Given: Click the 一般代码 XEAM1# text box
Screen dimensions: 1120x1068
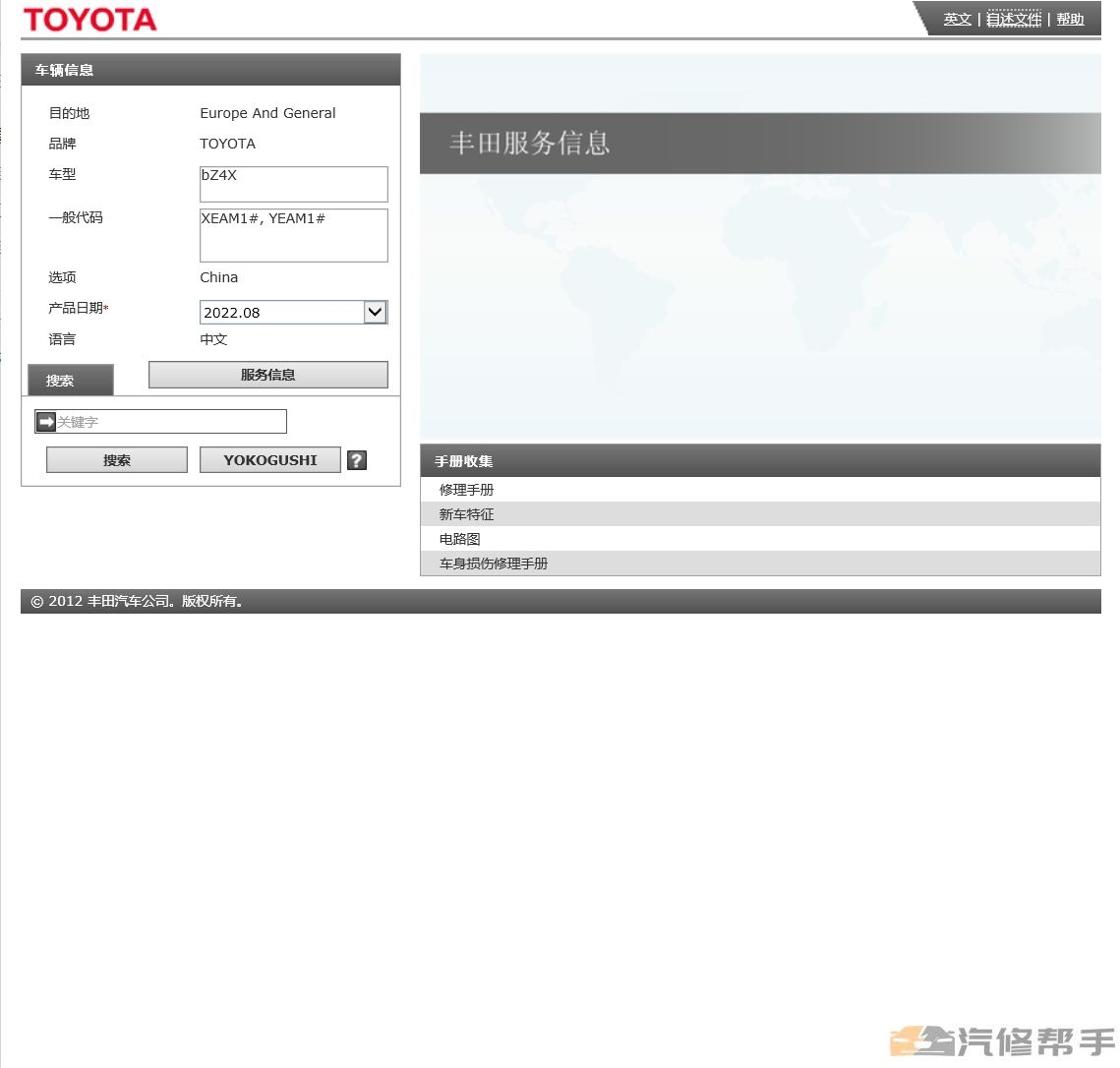Looking at the screenshot, I should tap(294, 235).
